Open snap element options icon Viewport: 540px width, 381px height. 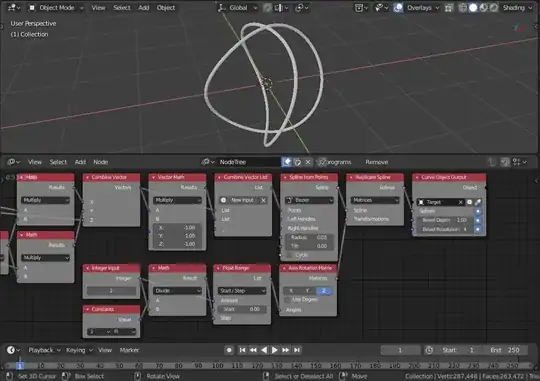[x=281, y=8]
